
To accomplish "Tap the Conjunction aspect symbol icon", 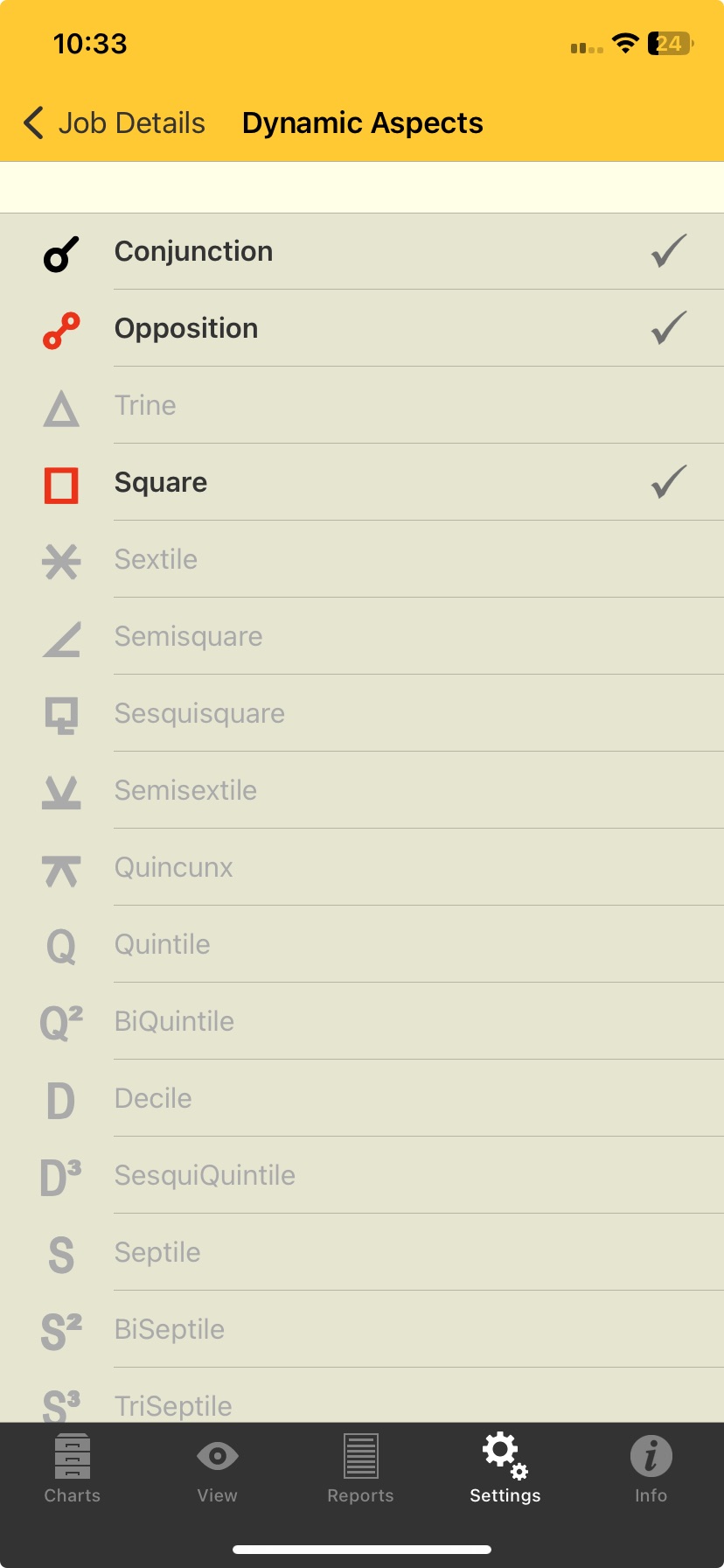I will click(61, 254).
